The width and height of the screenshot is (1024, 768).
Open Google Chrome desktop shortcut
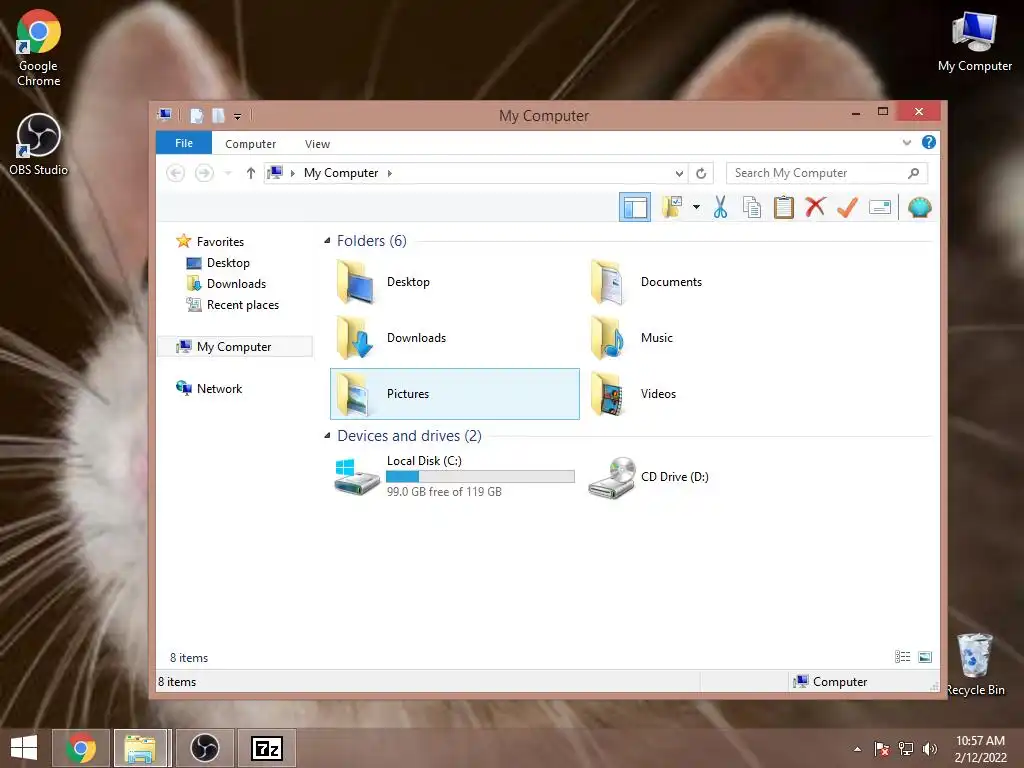[x=39, y=49]
